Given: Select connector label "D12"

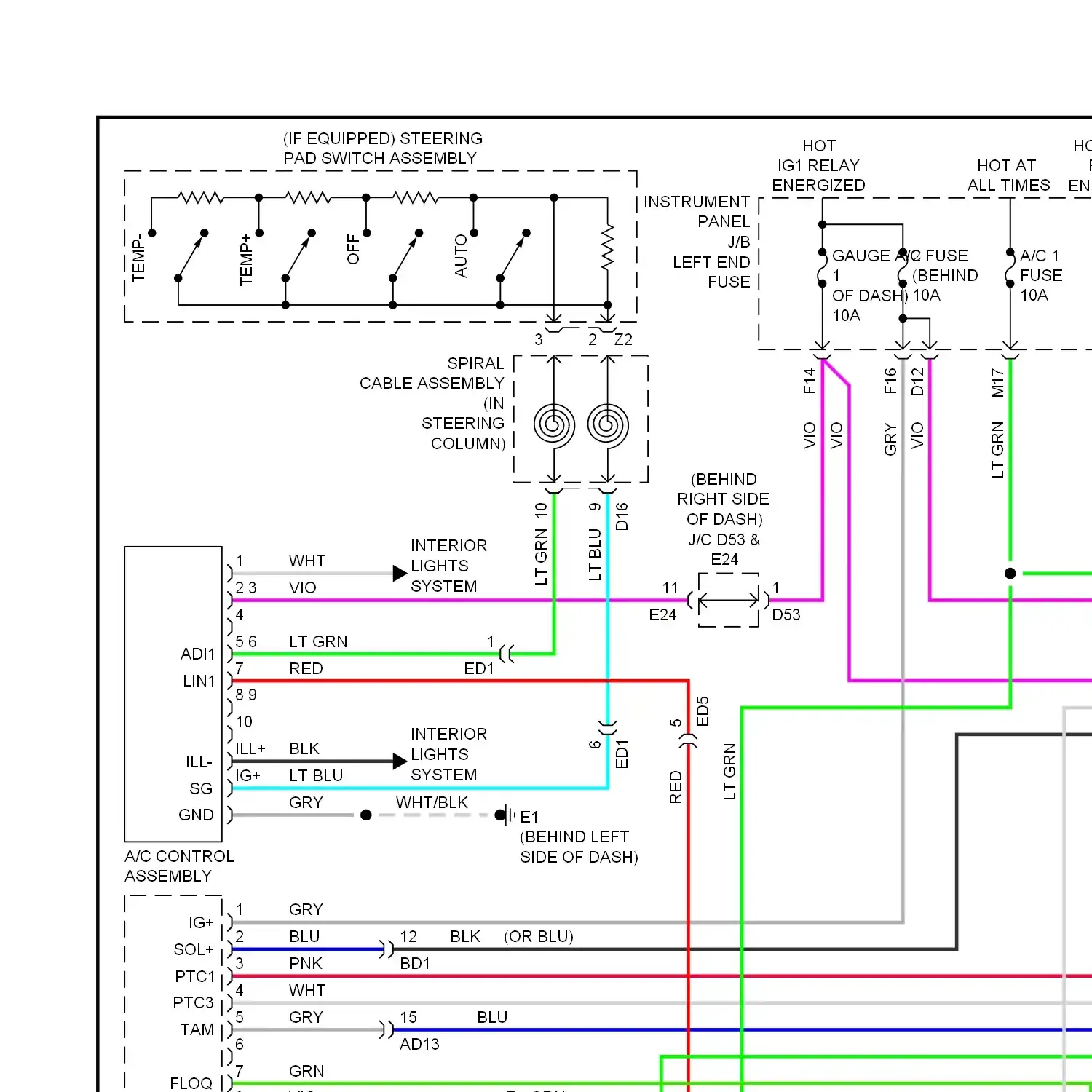Looking at the screenshot, I should coord(917,381).
